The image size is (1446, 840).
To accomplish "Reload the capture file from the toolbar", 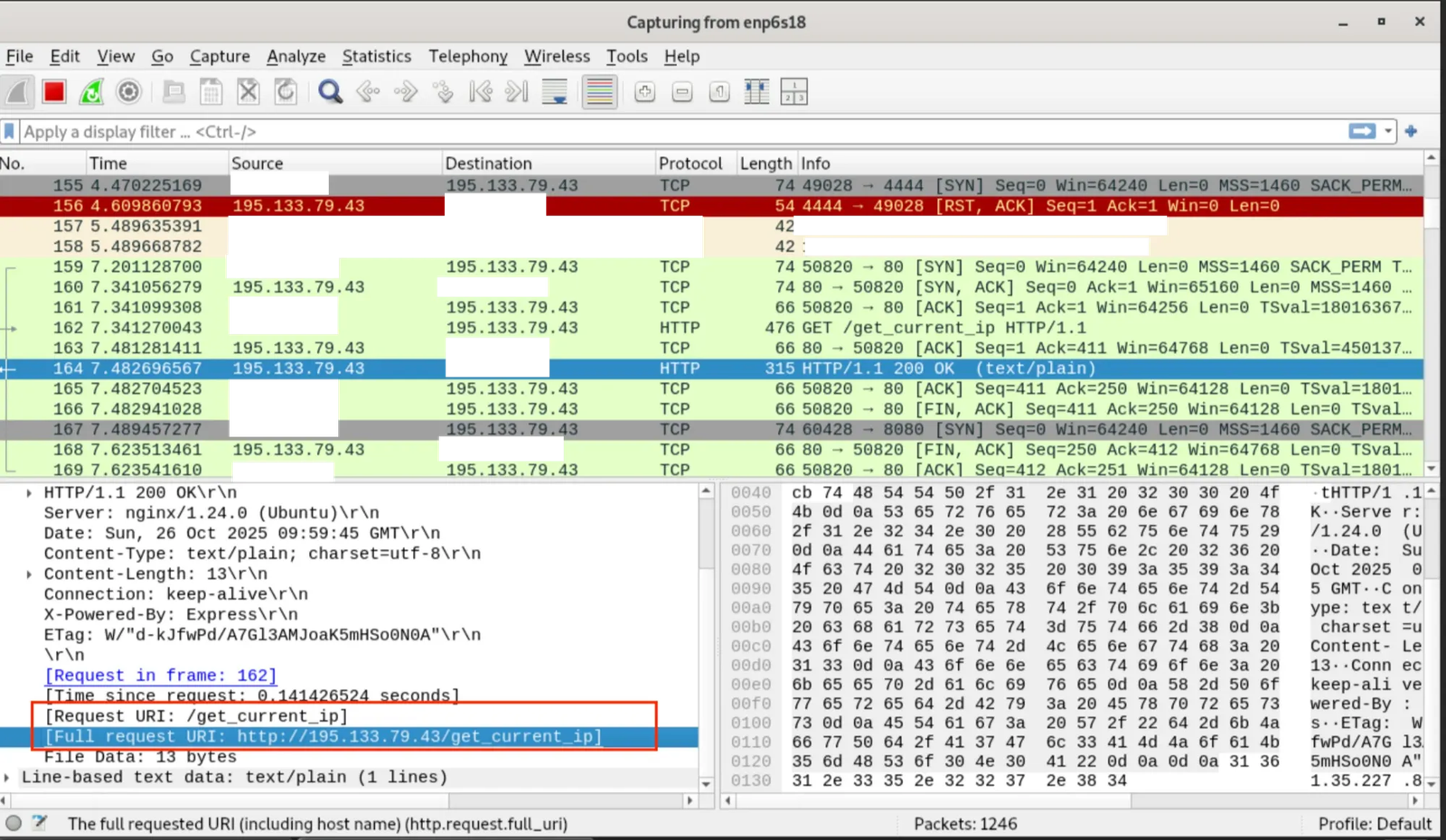I will coord(286,91).
